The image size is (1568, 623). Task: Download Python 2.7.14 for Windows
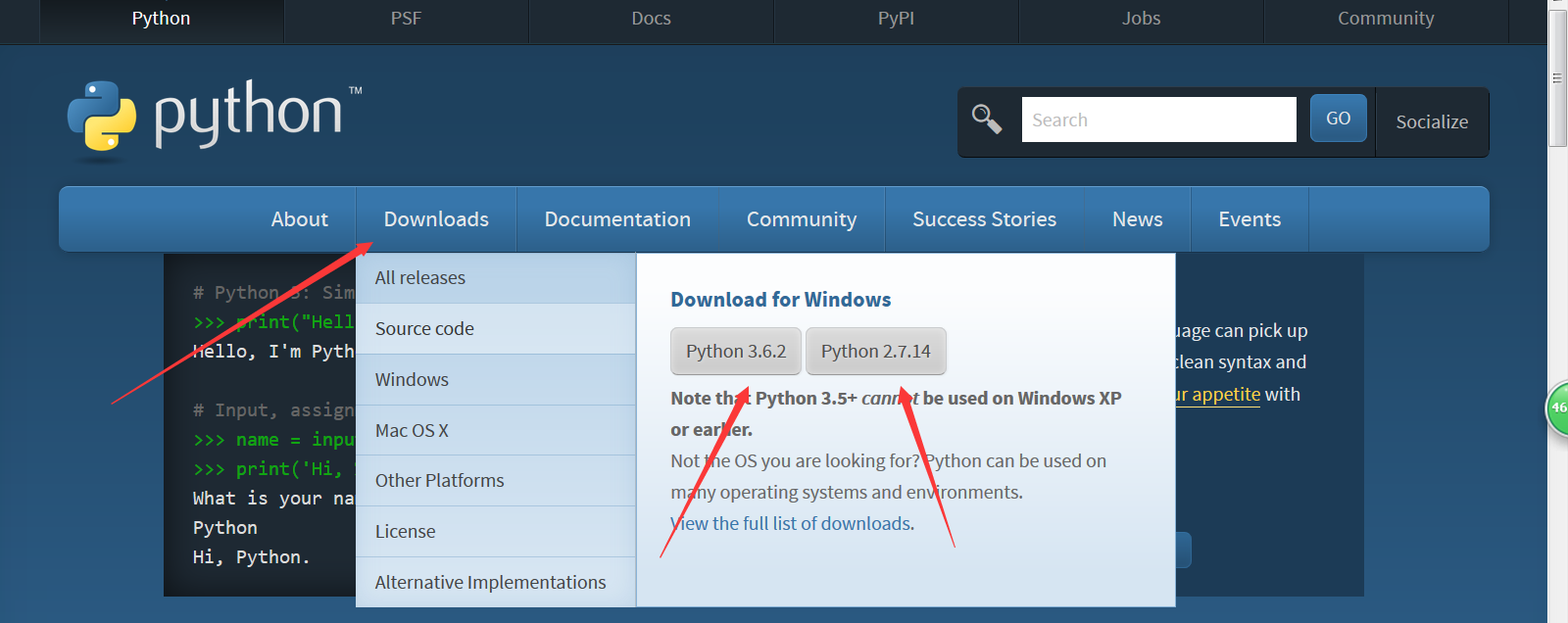click(x=876, y=352)
